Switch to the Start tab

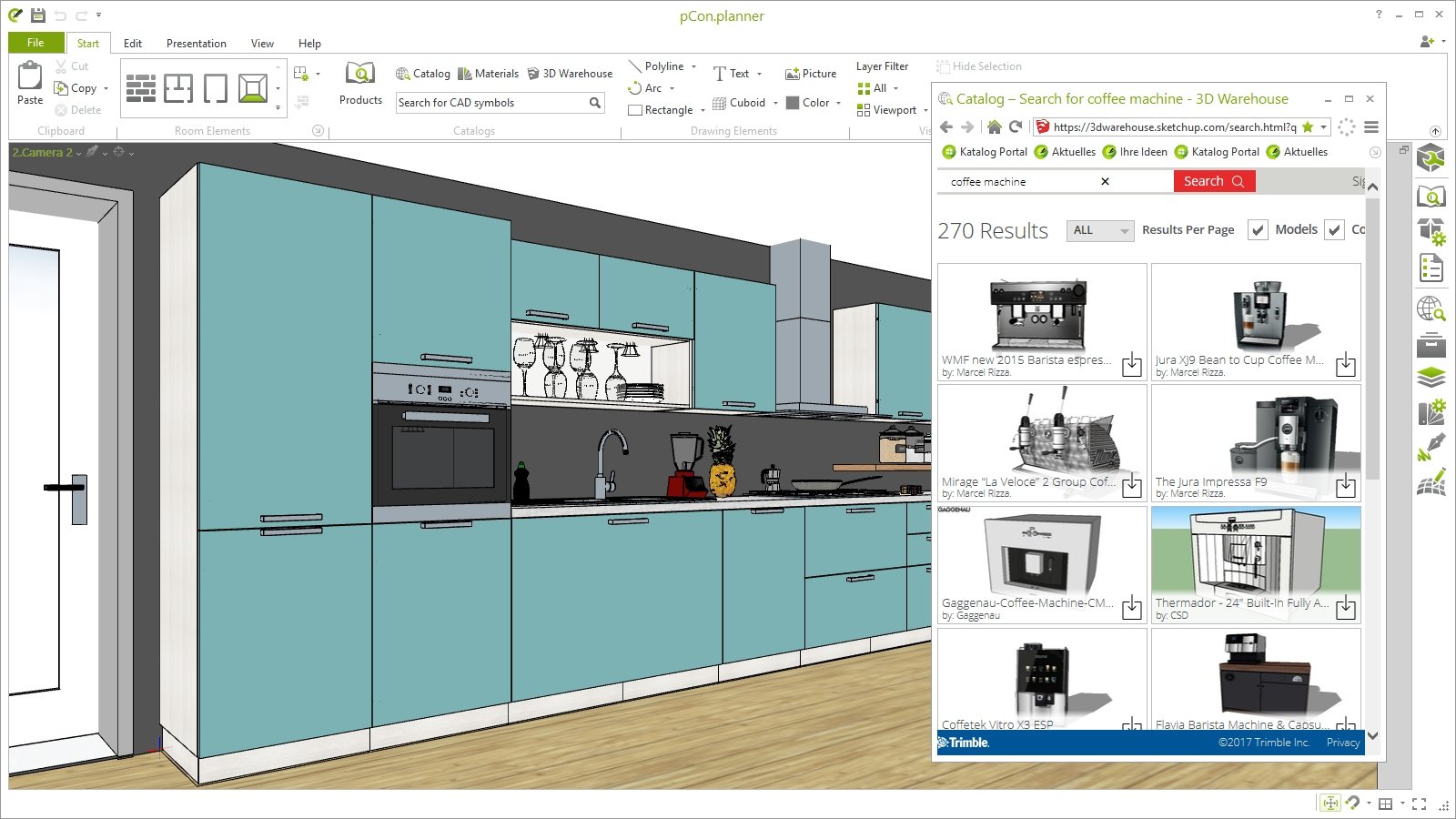(x=88, y=43)
